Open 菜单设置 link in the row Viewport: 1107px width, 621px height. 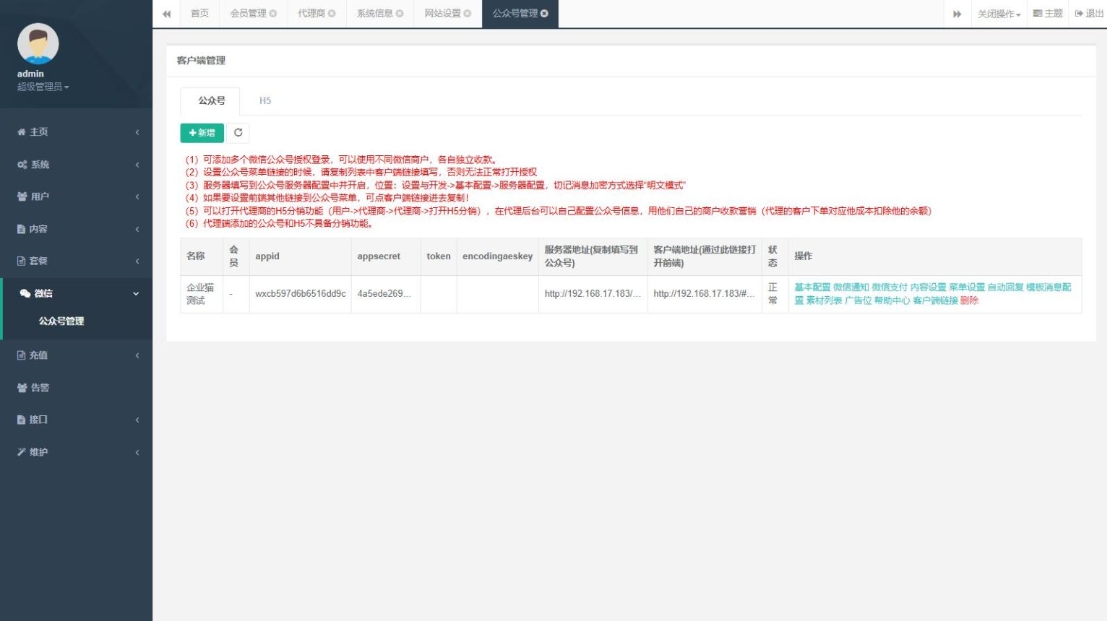967,287
